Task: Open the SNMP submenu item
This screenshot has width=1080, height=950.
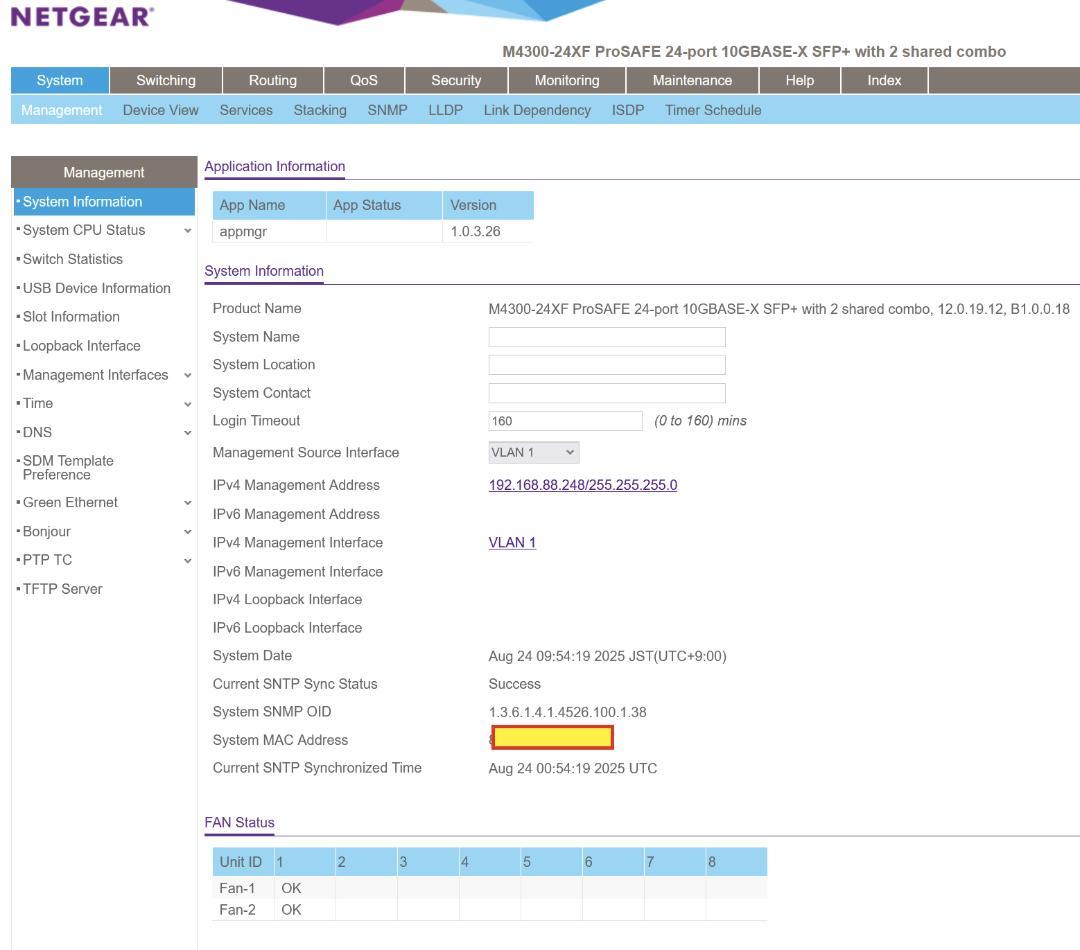Action: click(x=387, y=110)
